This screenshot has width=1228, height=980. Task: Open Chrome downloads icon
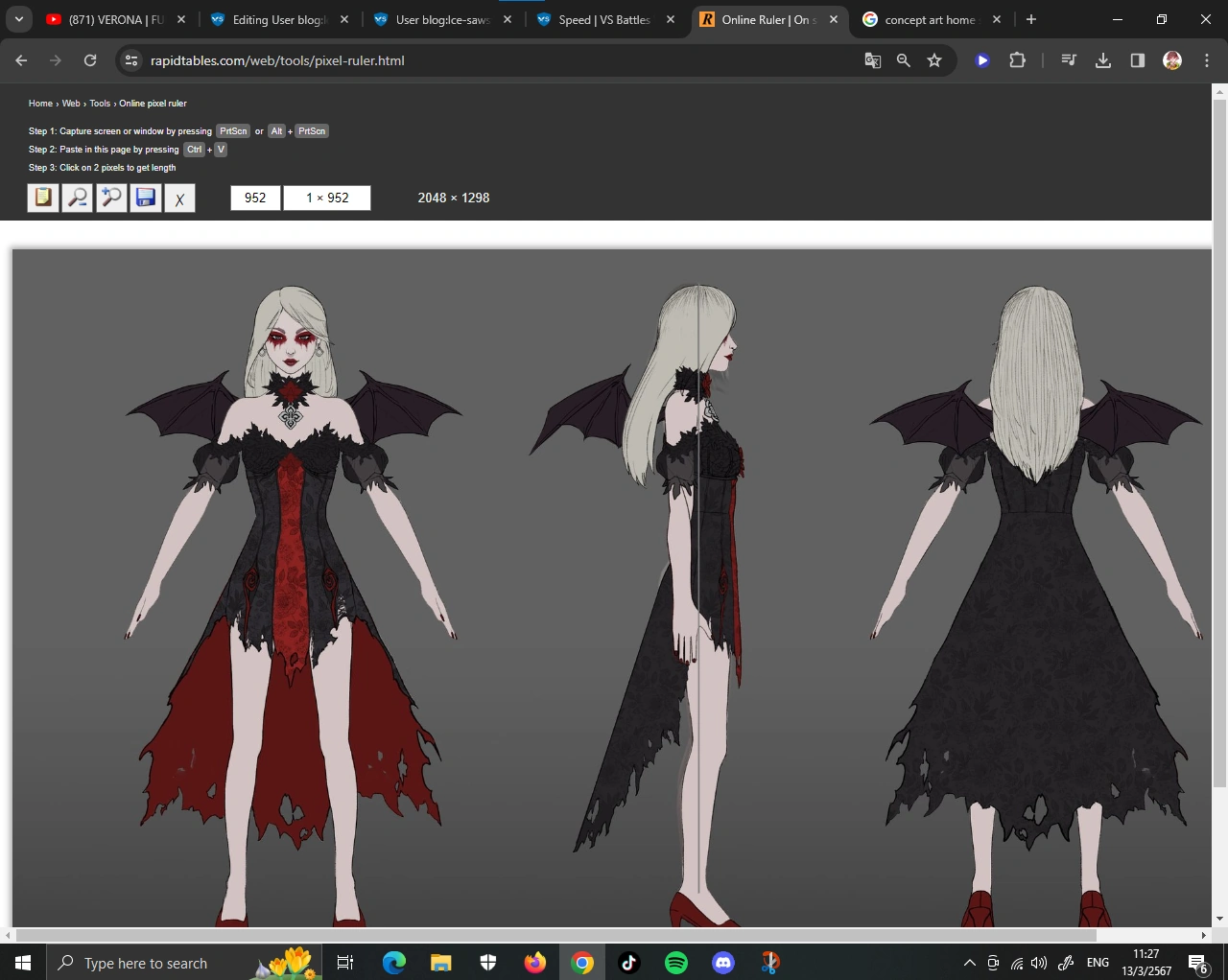tap(1103, 60)
